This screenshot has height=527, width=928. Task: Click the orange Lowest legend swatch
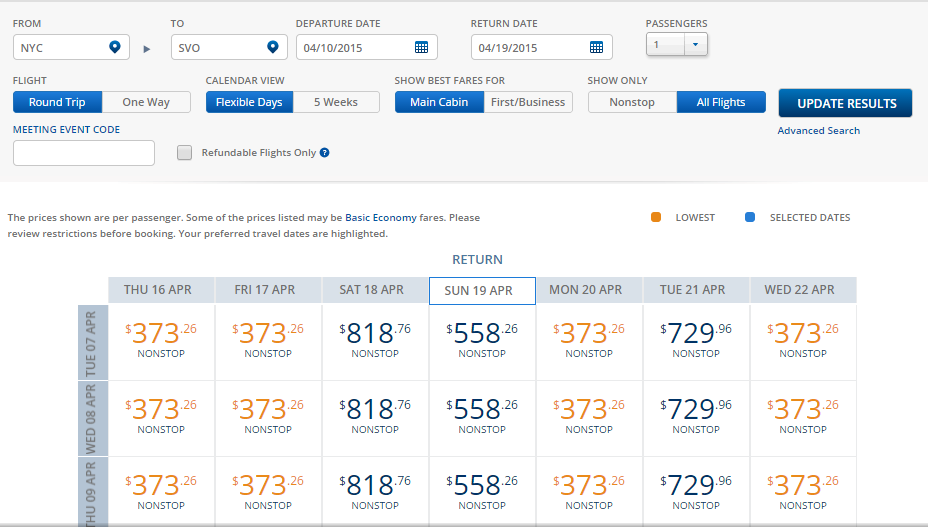pos(656,217)
